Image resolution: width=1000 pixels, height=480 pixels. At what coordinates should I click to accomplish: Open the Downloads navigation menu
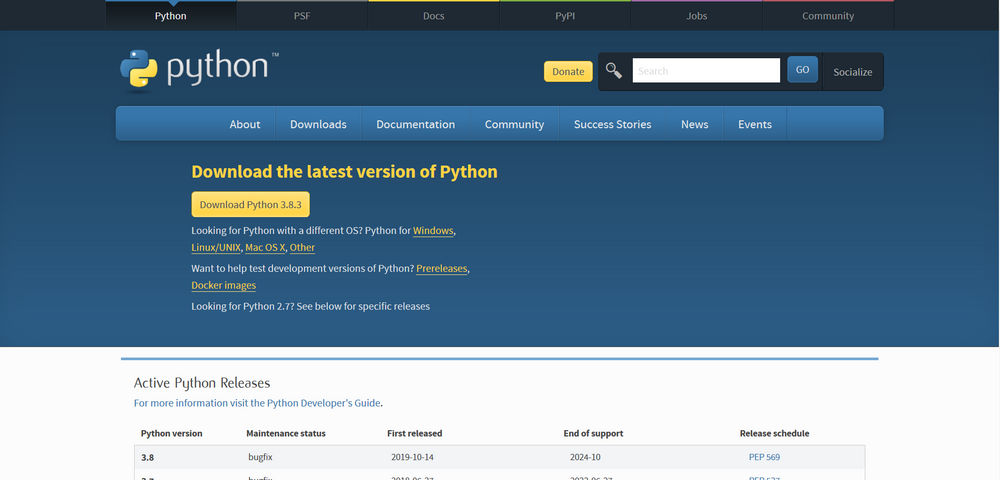pos(318,124)
